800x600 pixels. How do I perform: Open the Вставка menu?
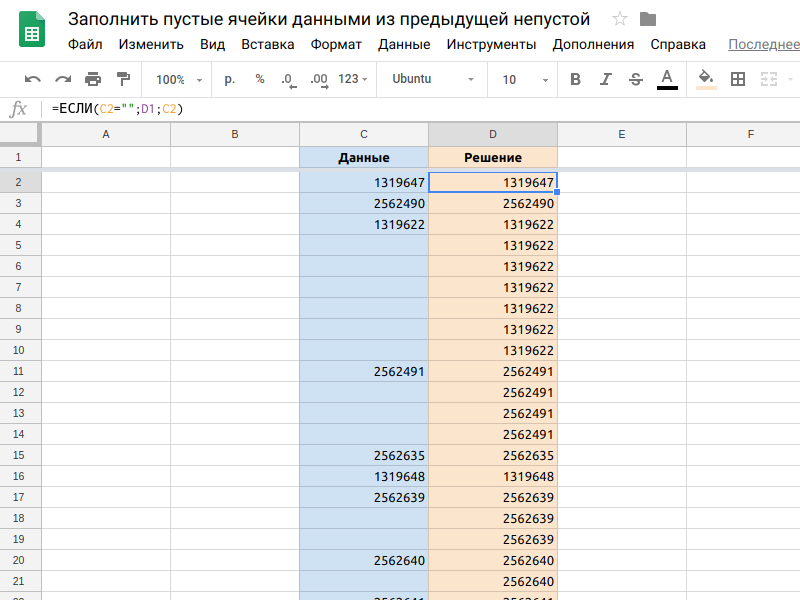(267, 44)
